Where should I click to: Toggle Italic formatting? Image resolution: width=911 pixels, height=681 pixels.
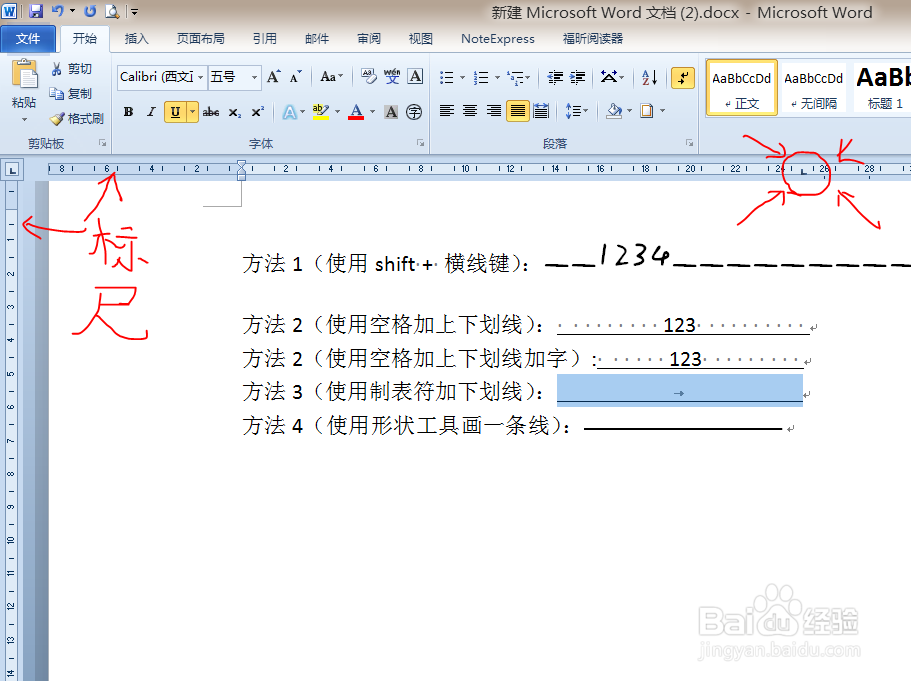click(x=151, y=112)
